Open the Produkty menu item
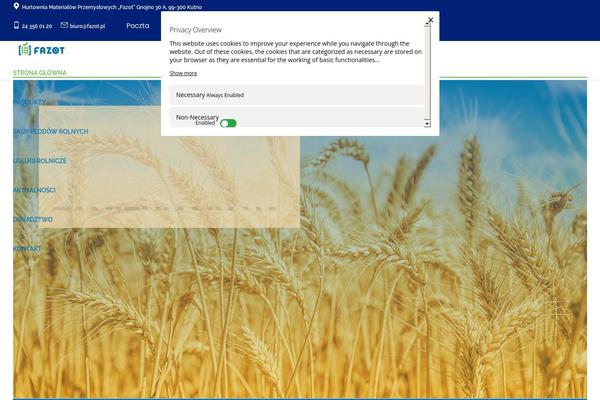This screenshot has width=600, height=400. tap(29, 102)
